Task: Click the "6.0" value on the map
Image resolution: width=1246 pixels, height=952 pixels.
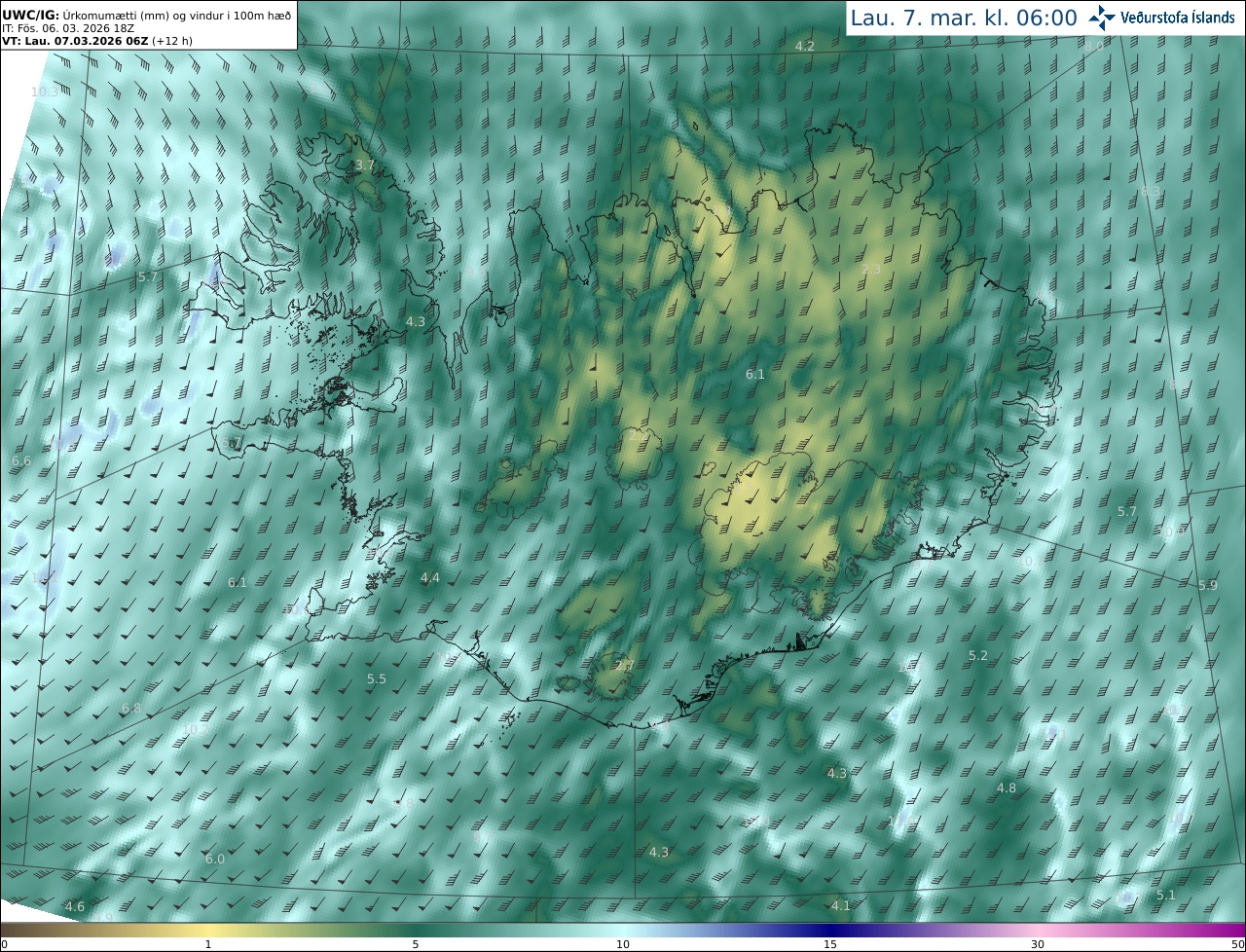Action: point(215,859)
